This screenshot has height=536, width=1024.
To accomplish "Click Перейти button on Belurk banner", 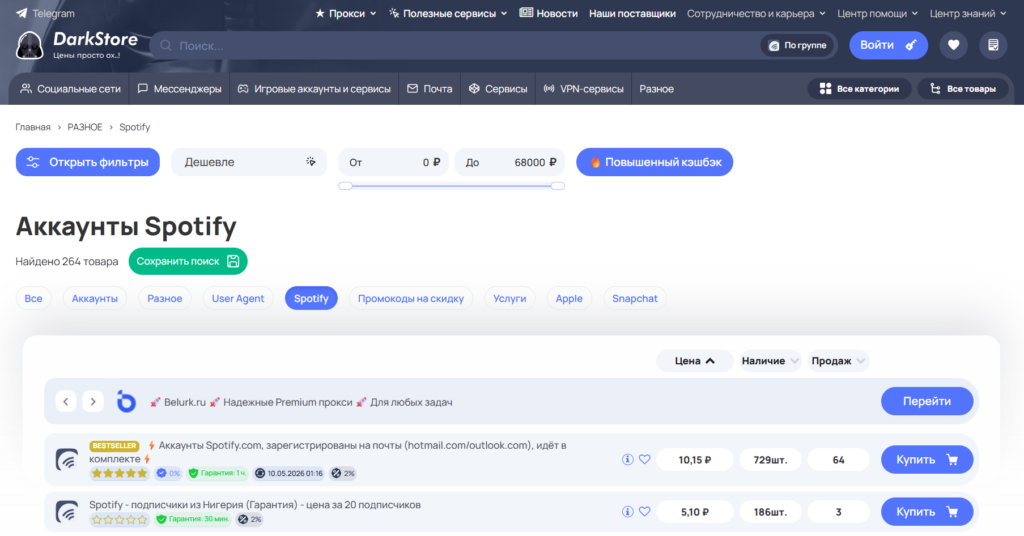I will click(x=927, y=402).
